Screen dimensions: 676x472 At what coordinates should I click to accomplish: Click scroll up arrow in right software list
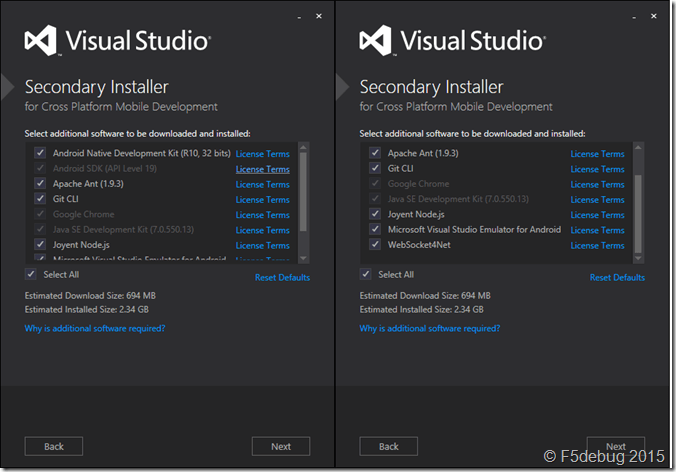[638, 147]
